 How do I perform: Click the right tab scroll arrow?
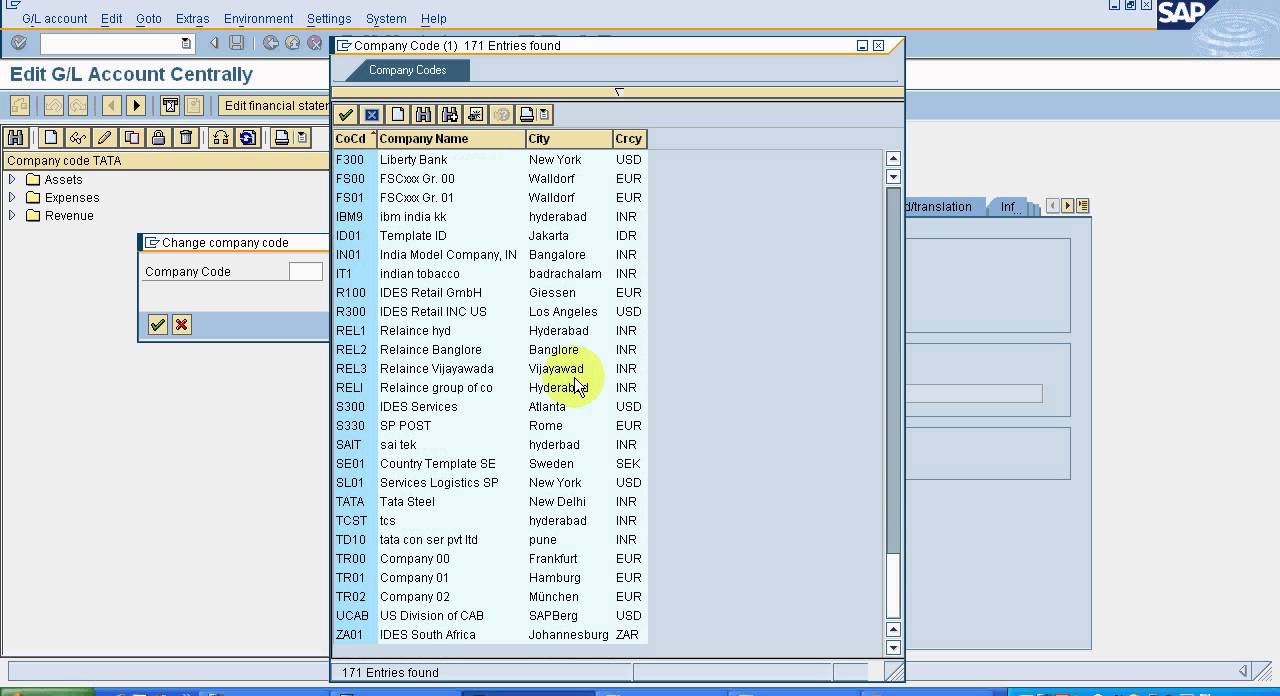click(x=1068, y=206)
